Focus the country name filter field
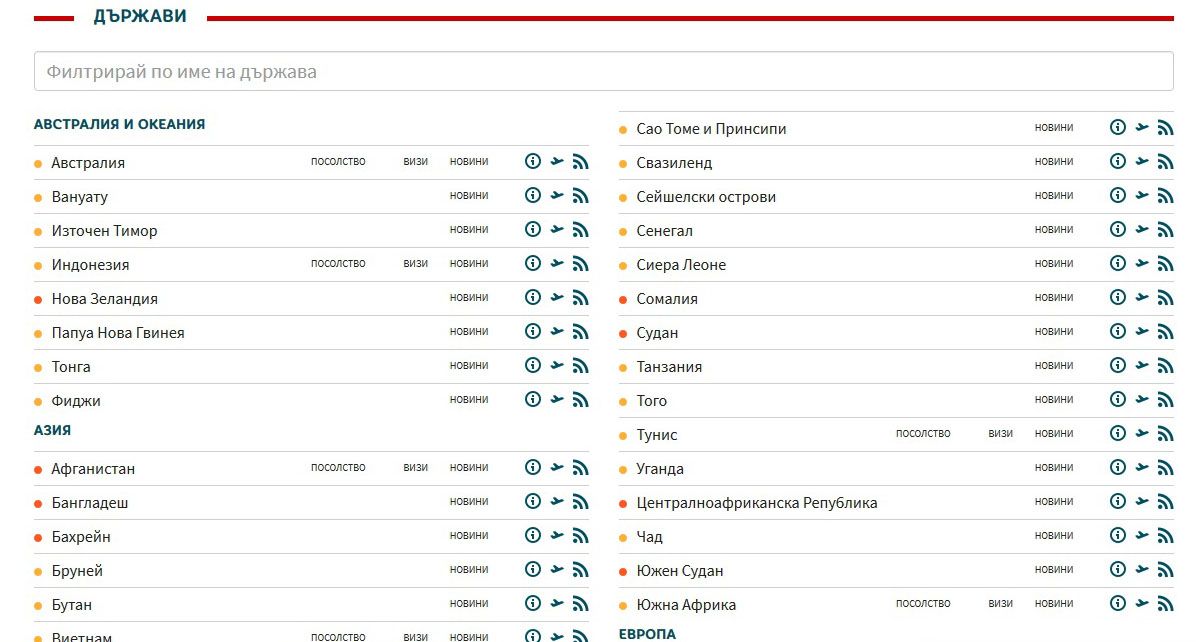Screen dimensions: 1196x642 pos(603,72)
